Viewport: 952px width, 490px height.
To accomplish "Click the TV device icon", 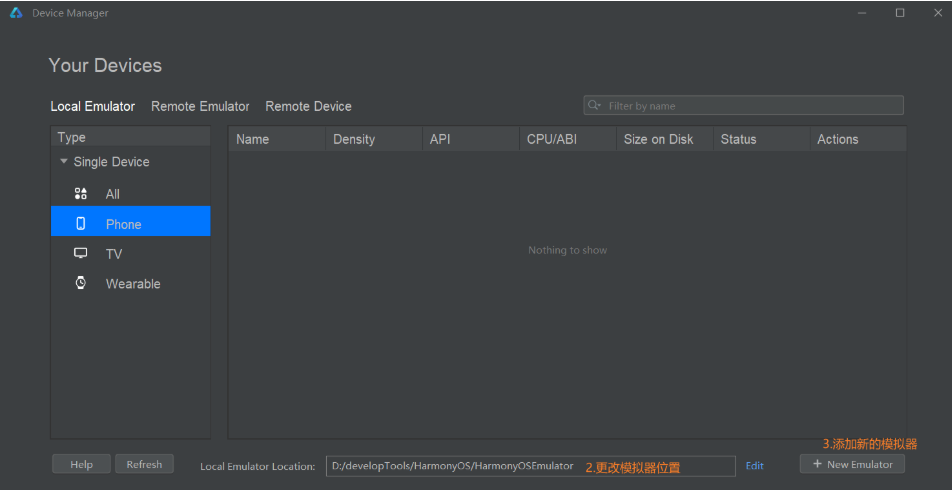I will coord(81,254).
